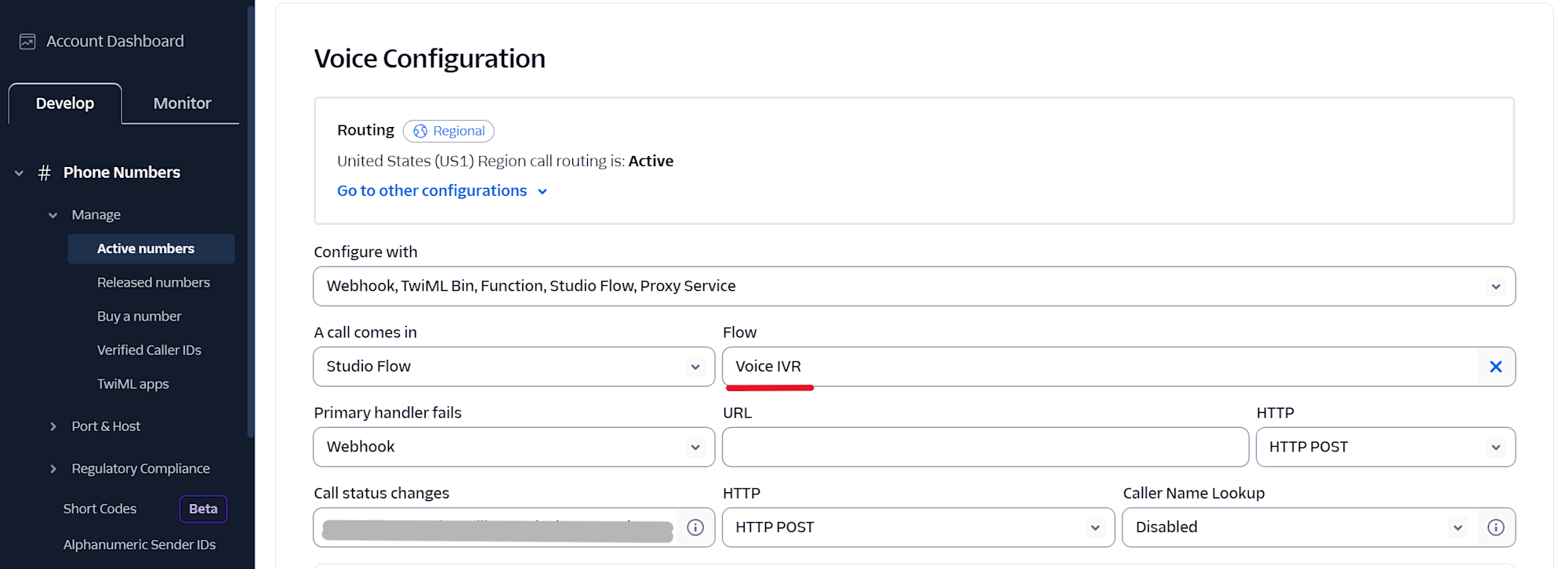Expand the Port & Host section
Image resolution: width=1568 pixels, height=569 pixels.
point(53,426)
